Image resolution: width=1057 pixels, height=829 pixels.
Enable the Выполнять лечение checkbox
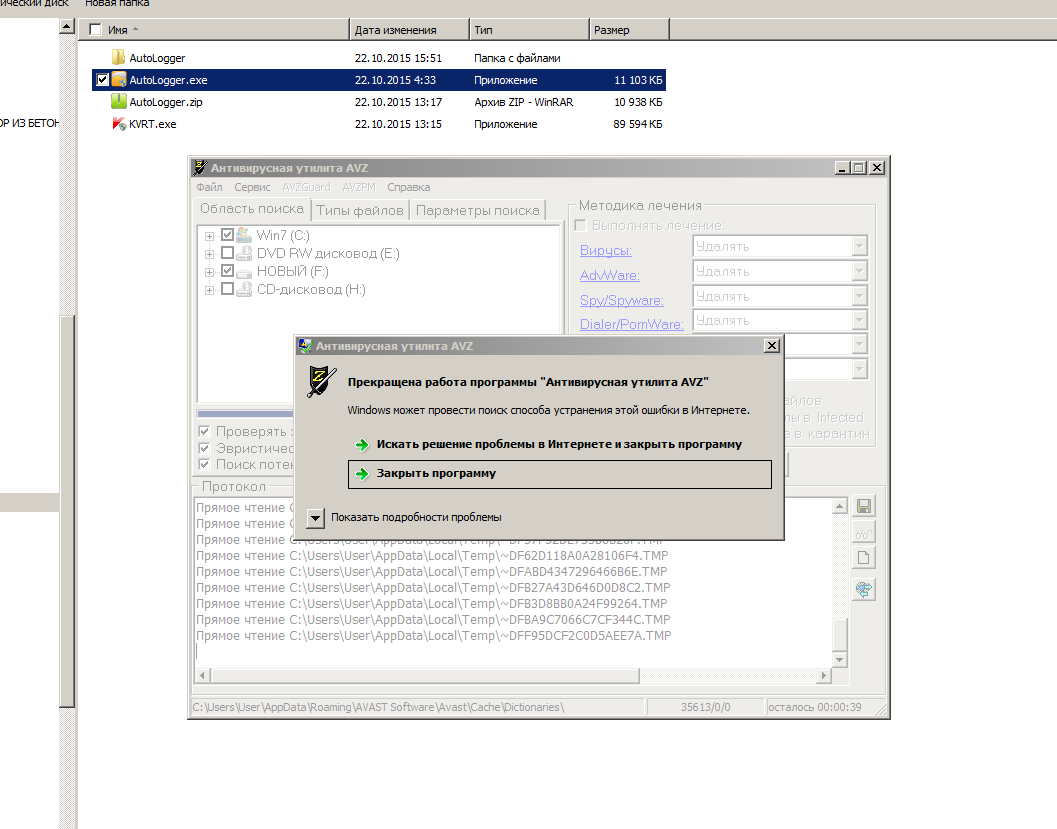[x=580, y=226]
